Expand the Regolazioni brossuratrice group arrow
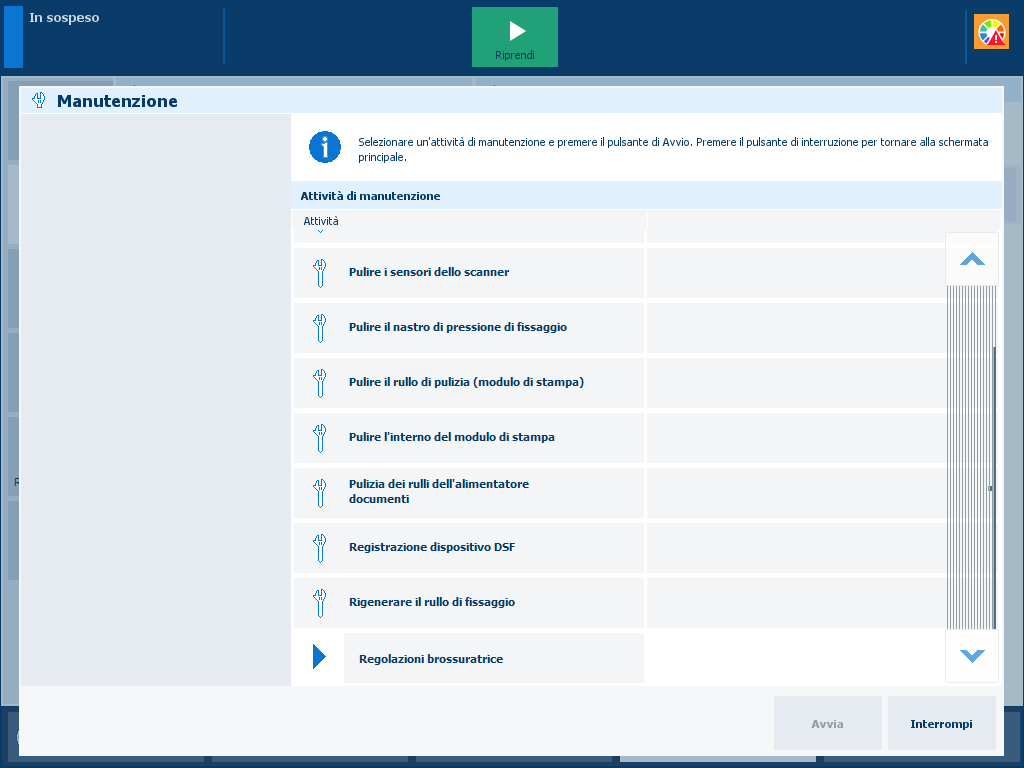The width and height of the screenshot is (1024, 768). [319, 656]
